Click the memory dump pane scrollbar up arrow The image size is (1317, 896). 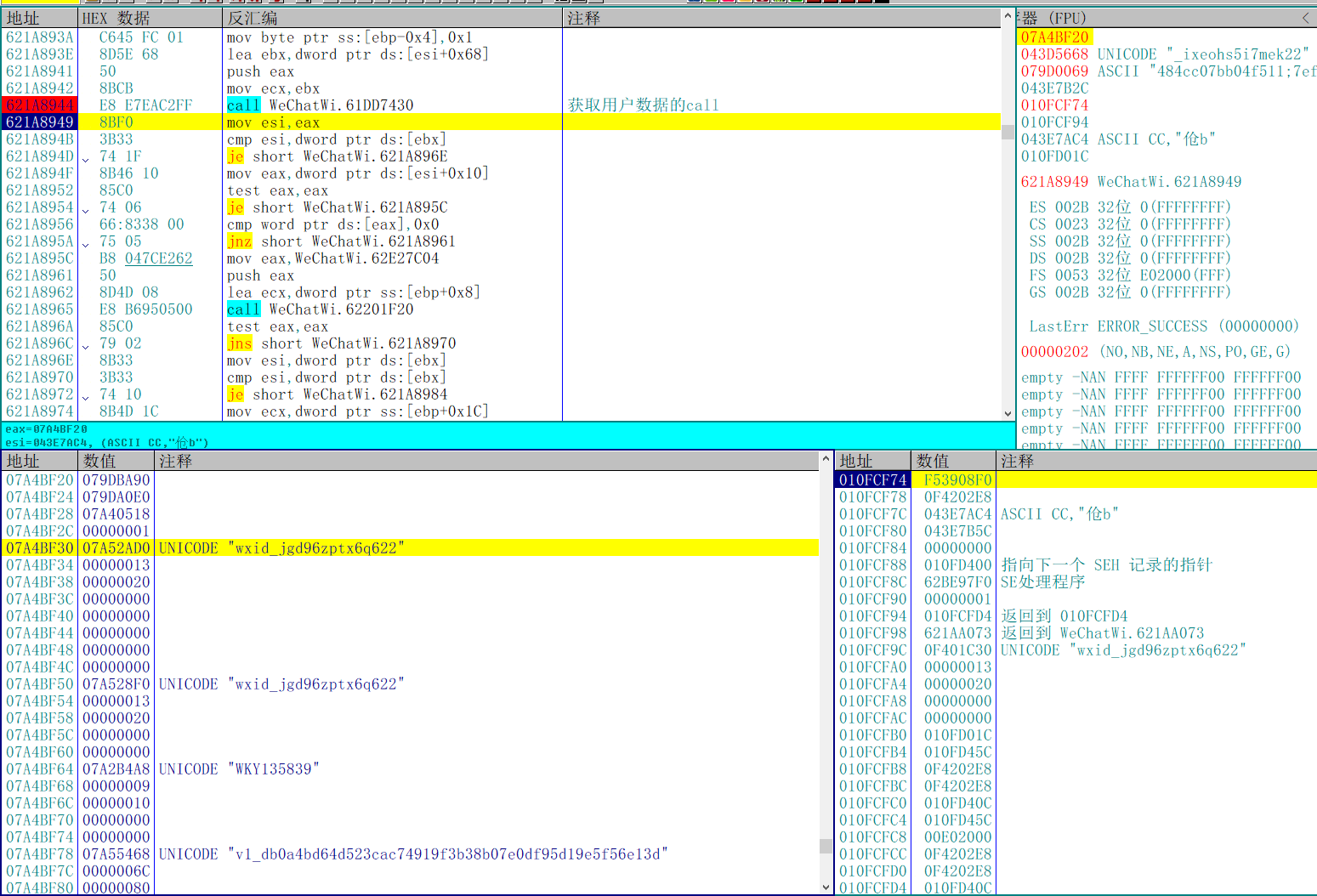tap(826, 459)
